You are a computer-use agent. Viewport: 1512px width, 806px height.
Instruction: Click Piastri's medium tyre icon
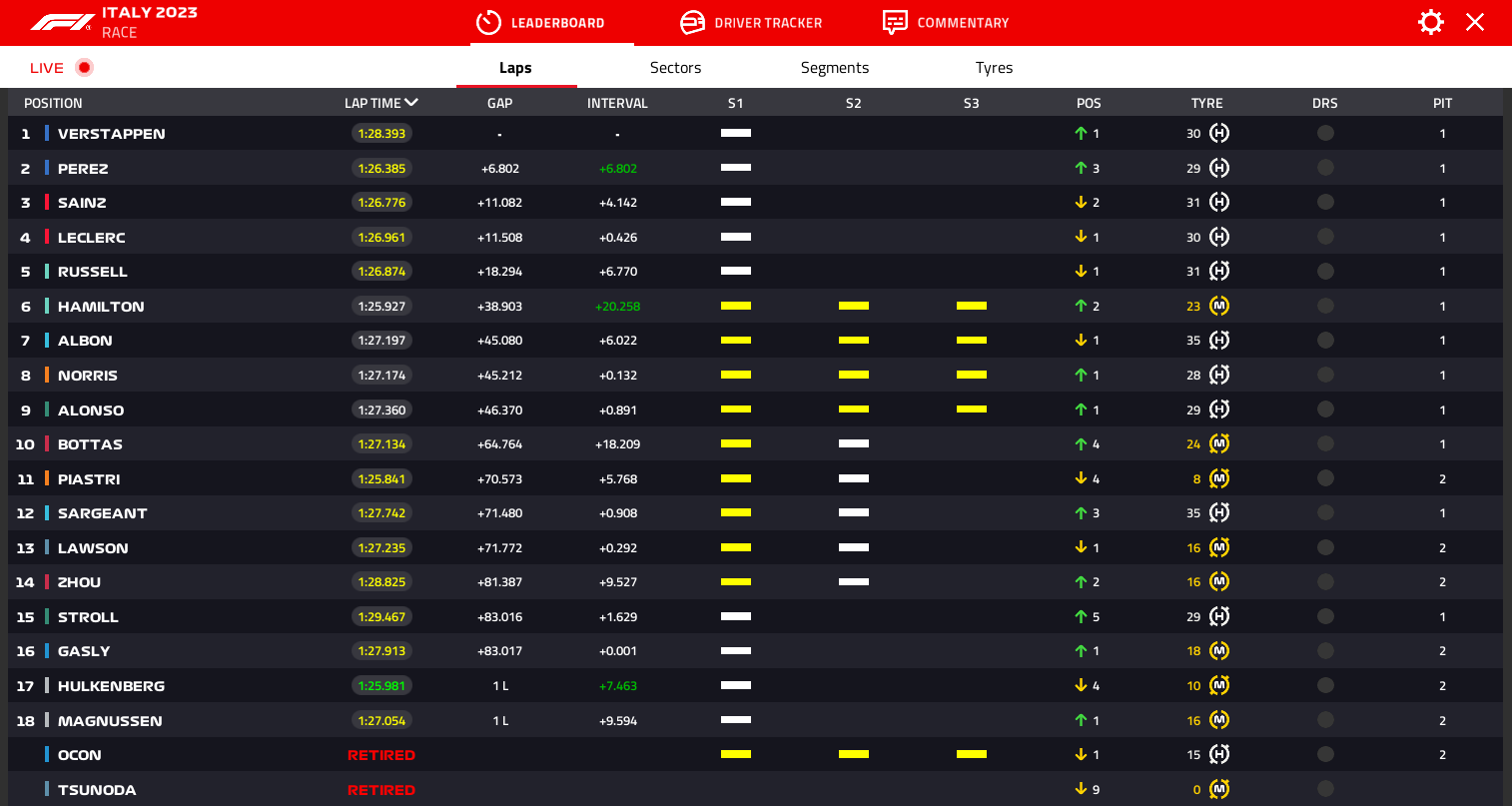(1219, 478)
